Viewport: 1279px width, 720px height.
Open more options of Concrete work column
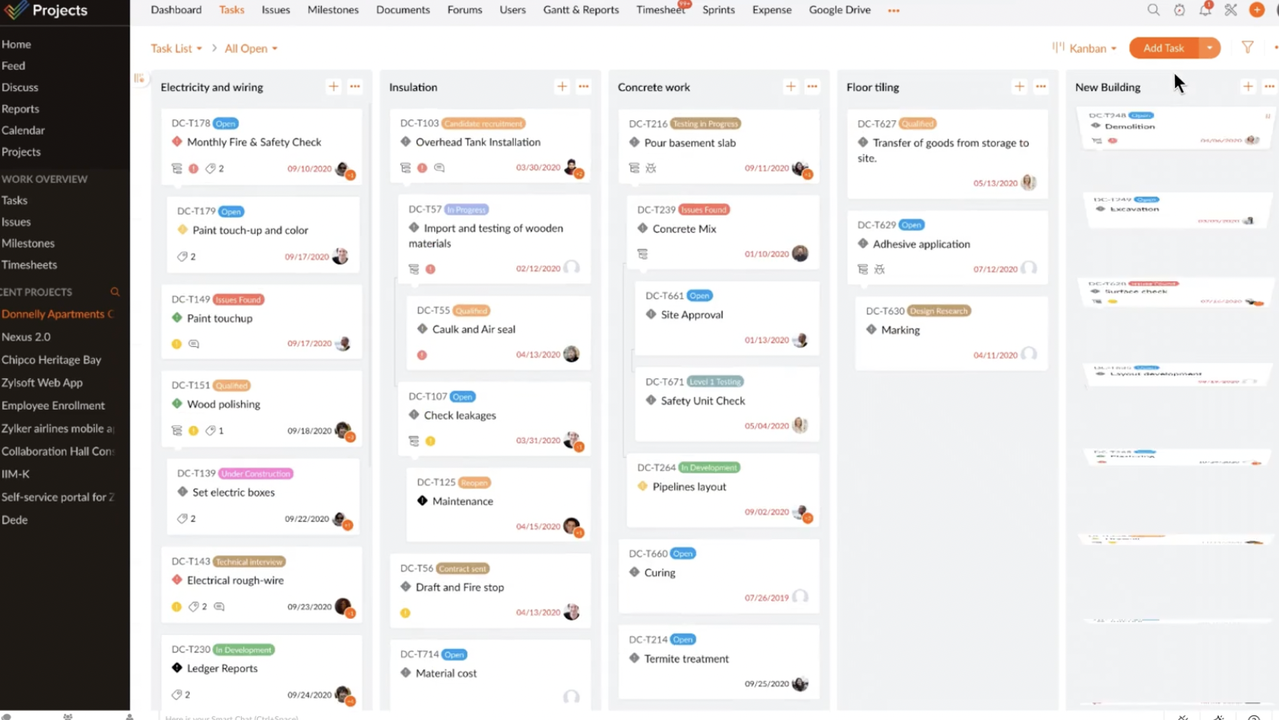(x=812, y=87)
